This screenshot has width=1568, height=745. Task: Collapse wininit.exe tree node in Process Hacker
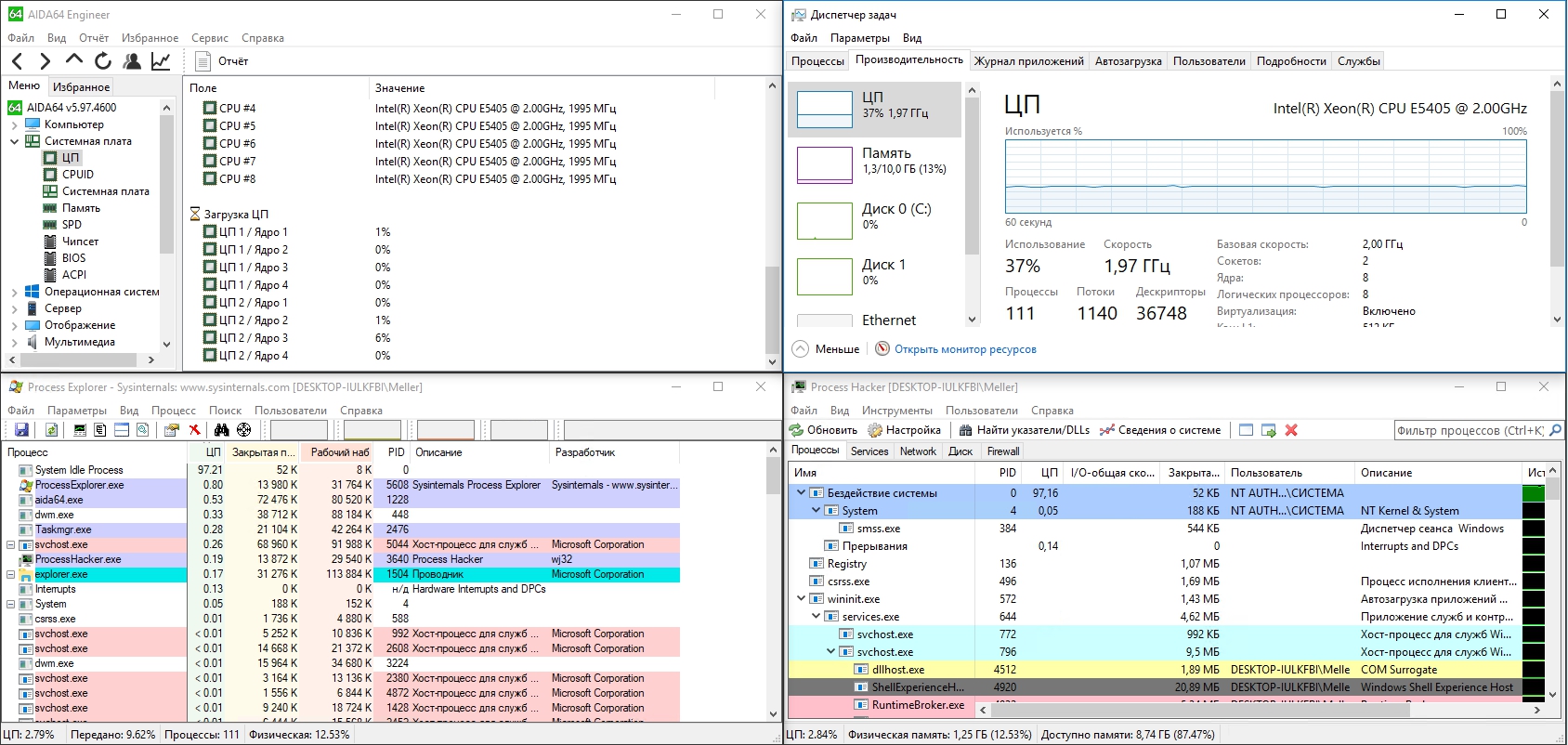click(801, 599)
